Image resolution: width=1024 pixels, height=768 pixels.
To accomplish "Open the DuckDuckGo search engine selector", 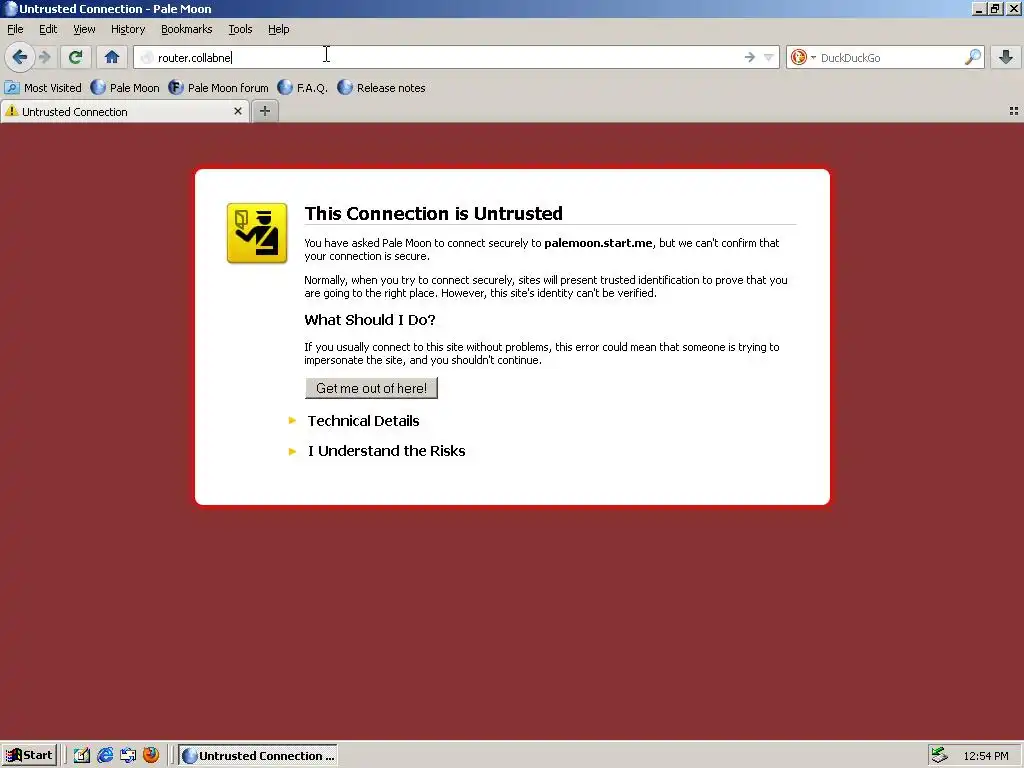I will coord(803,57).
